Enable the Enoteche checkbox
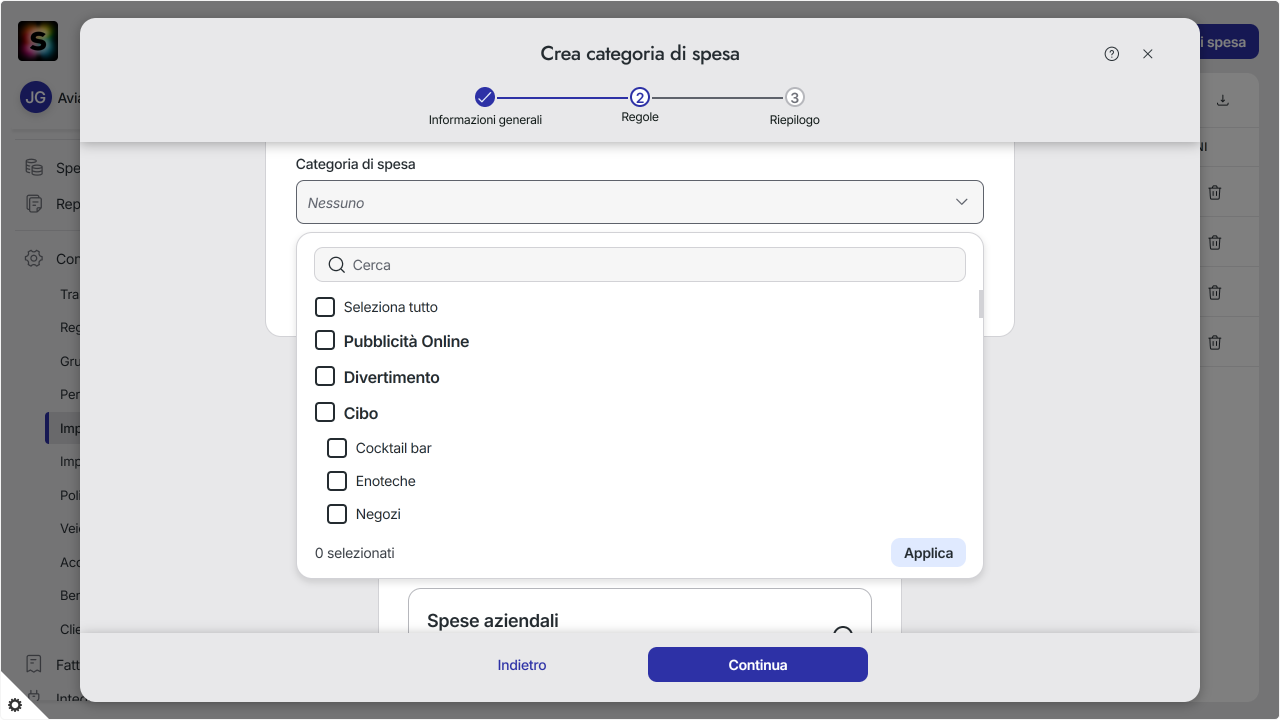The width and height of the screenshot is (1280, 720). tap(337, 481)
